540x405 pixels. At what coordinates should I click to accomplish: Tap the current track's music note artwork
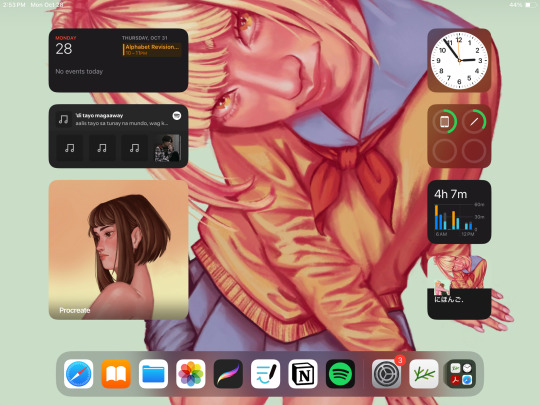[x=63, y=119]
